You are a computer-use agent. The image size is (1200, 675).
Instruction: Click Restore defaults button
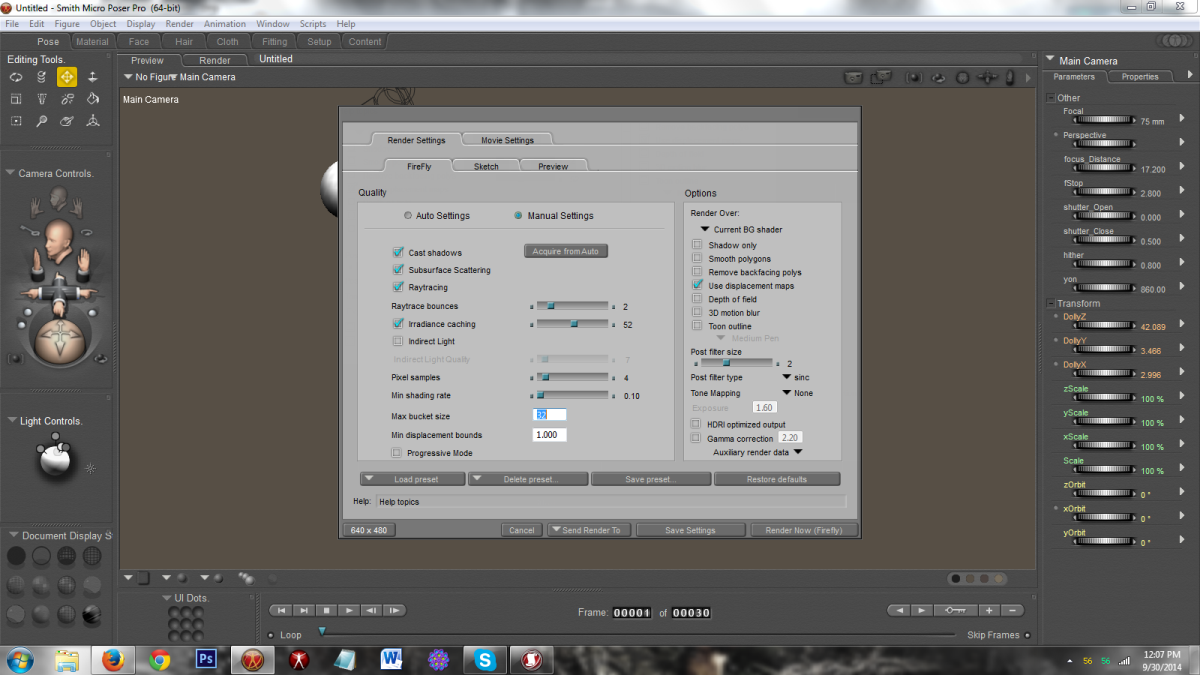coord(777,479)
